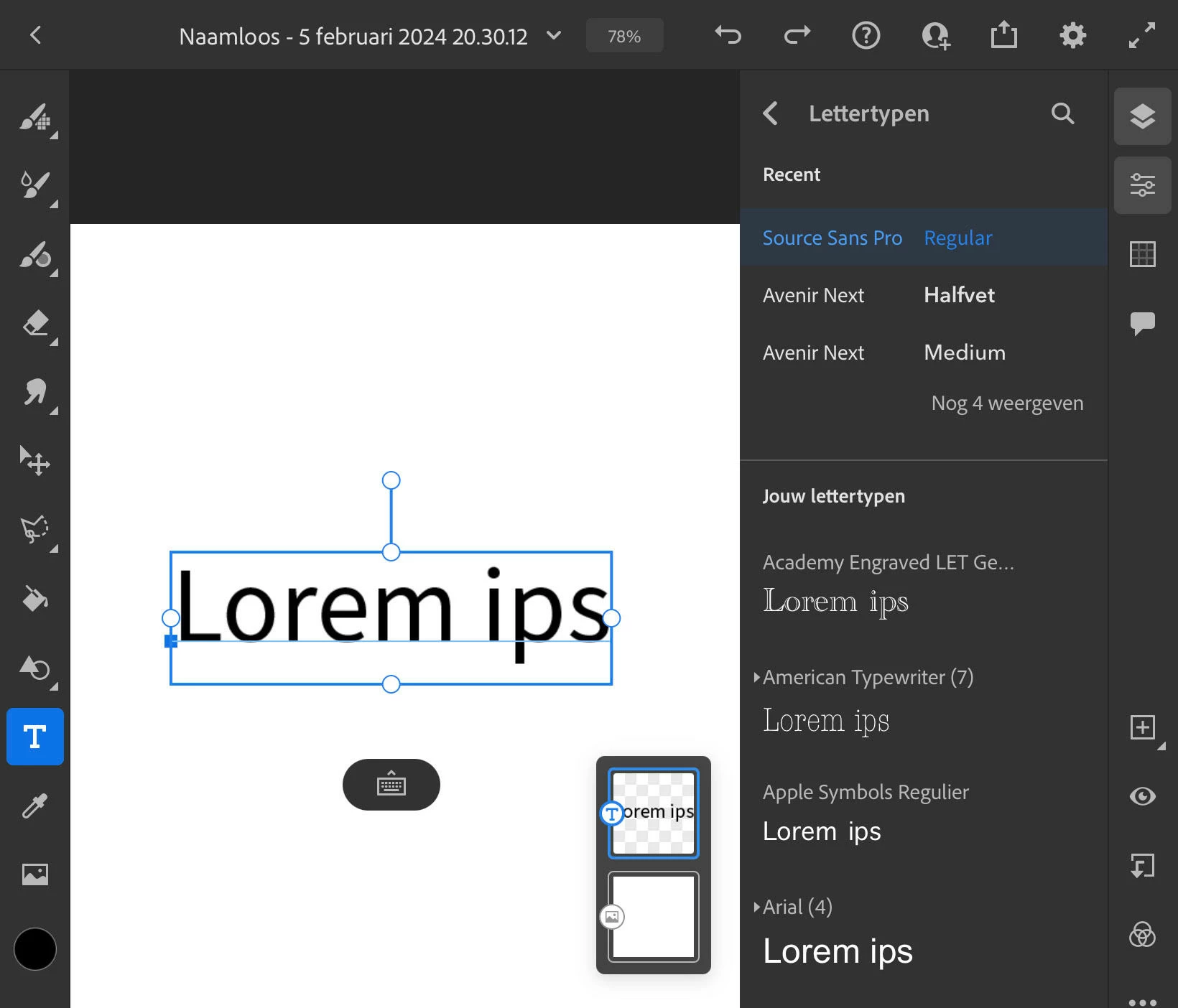1178x1008 pixels.
Task: Select the shapes rotation tool
Action: (36, 669)
